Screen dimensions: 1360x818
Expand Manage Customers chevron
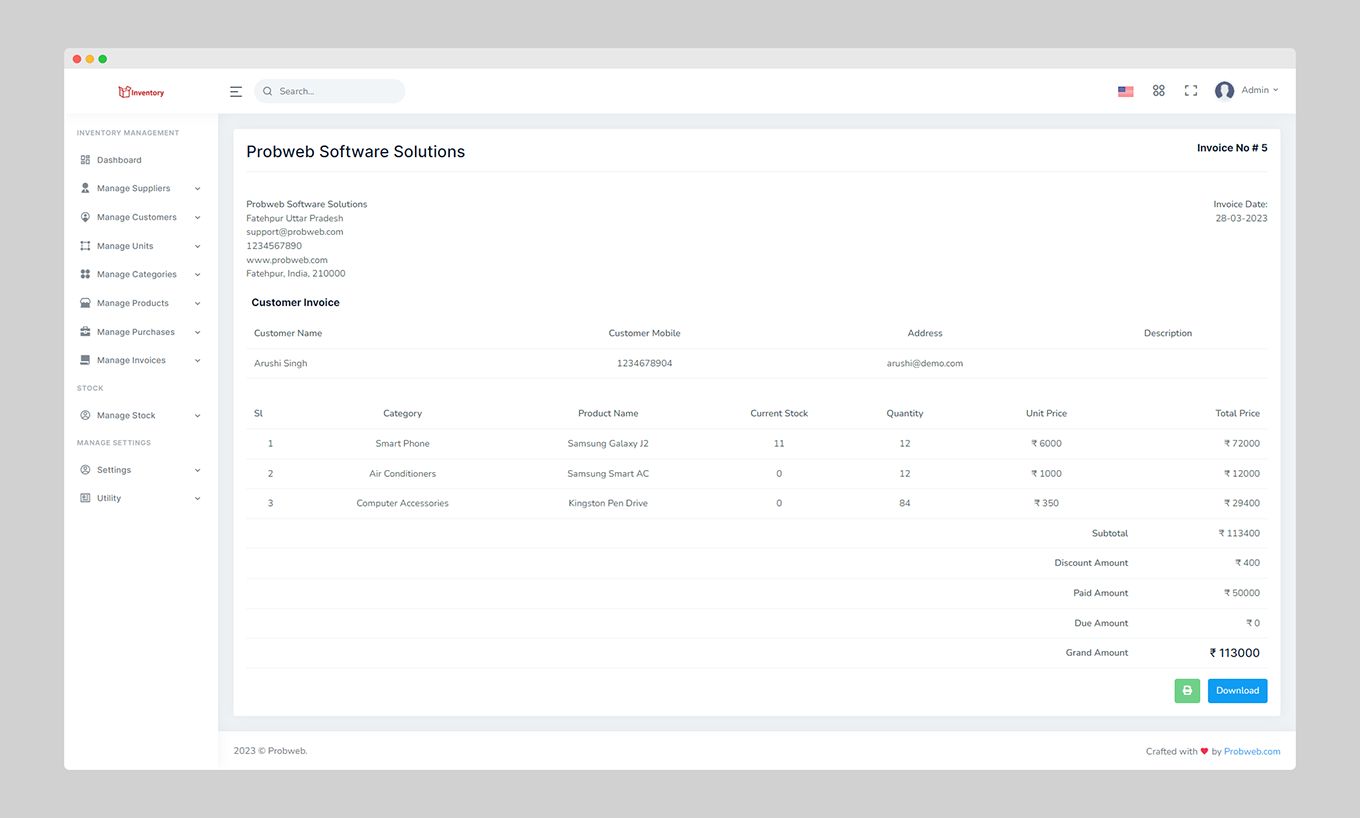coord(197,217)
